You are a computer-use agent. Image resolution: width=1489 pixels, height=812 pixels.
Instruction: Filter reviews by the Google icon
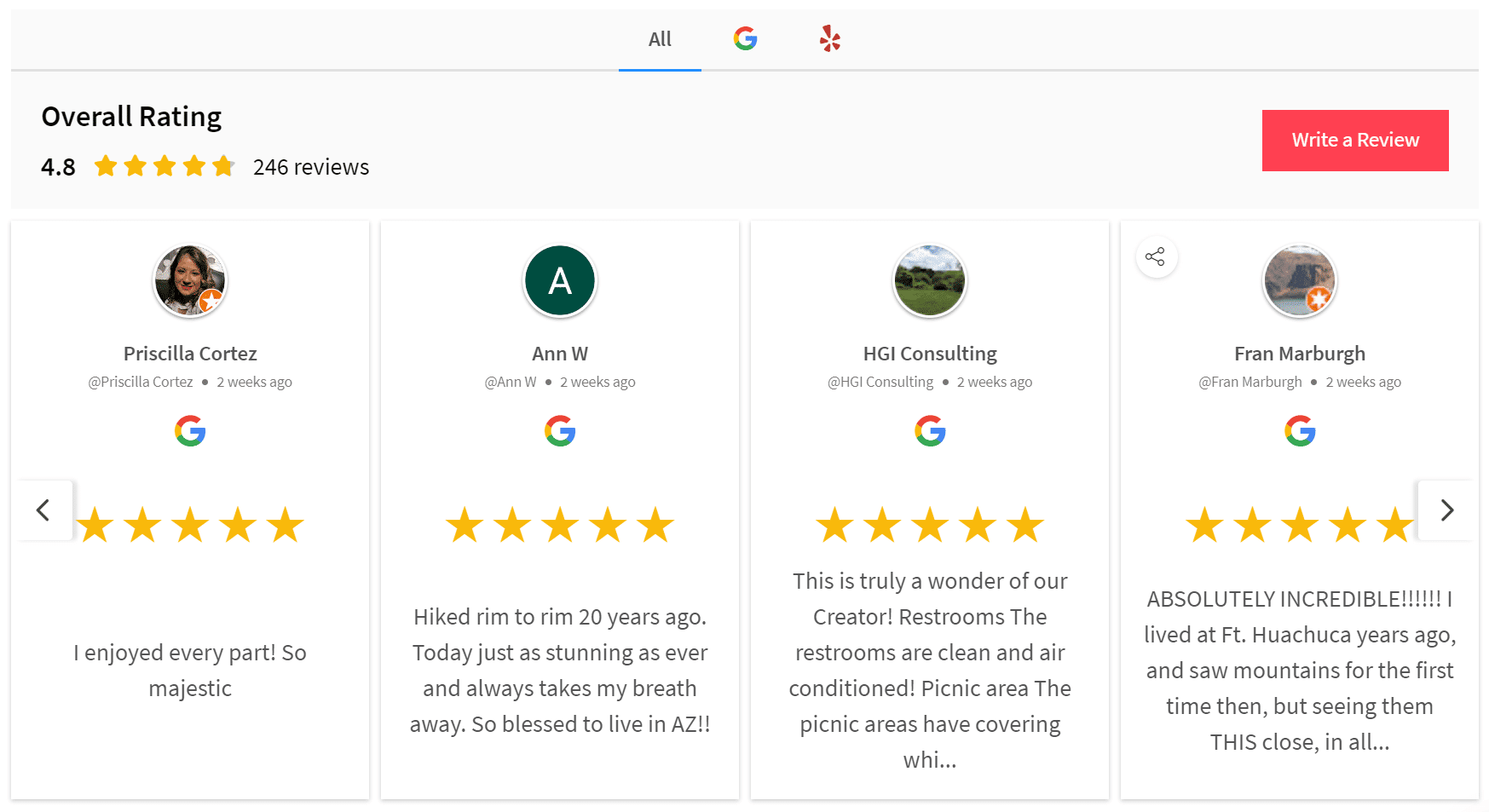(x=744, y=38)
